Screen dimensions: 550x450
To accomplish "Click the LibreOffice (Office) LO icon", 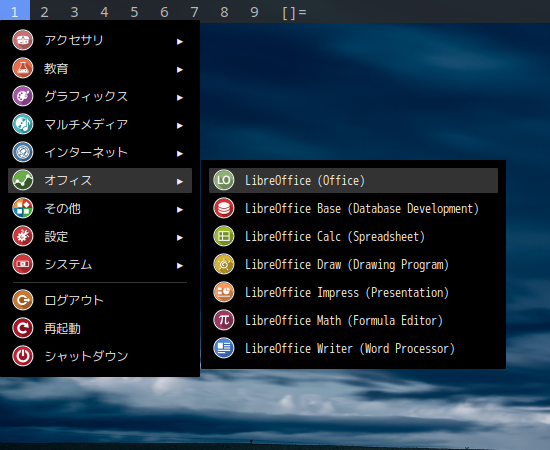I will click(x=224, y=180).
